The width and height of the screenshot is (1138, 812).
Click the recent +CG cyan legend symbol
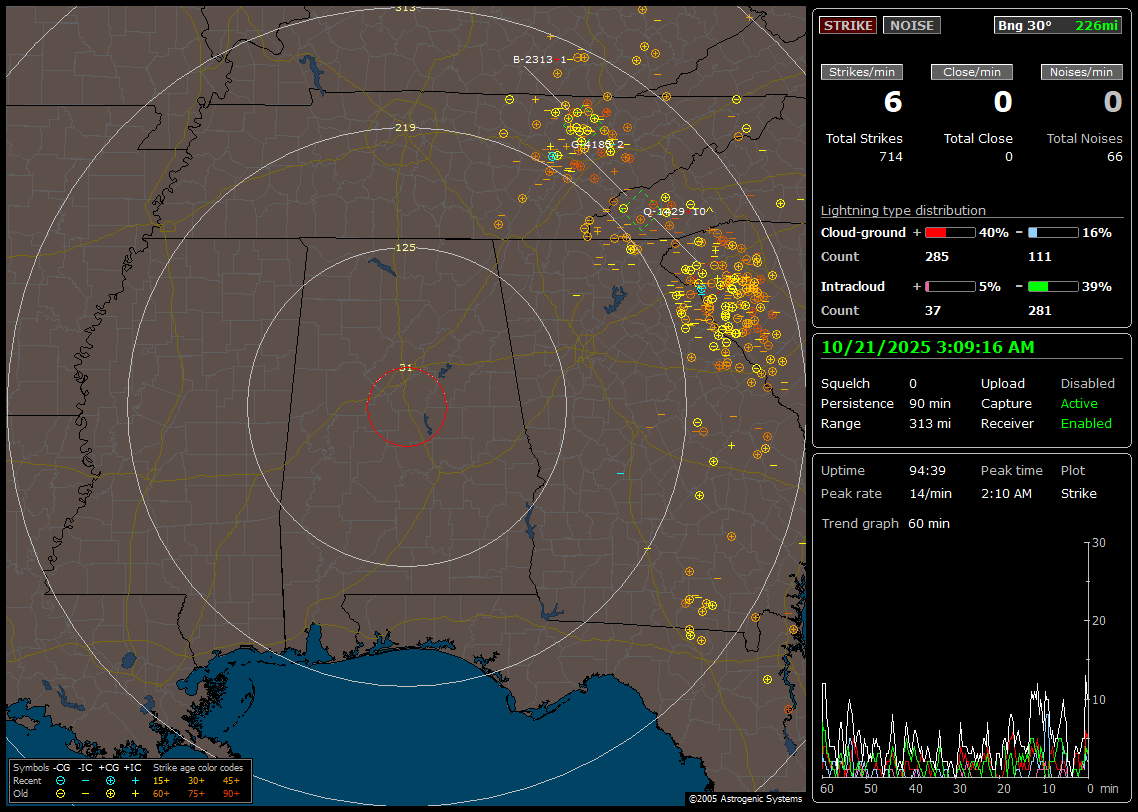(x=110, y=780)
